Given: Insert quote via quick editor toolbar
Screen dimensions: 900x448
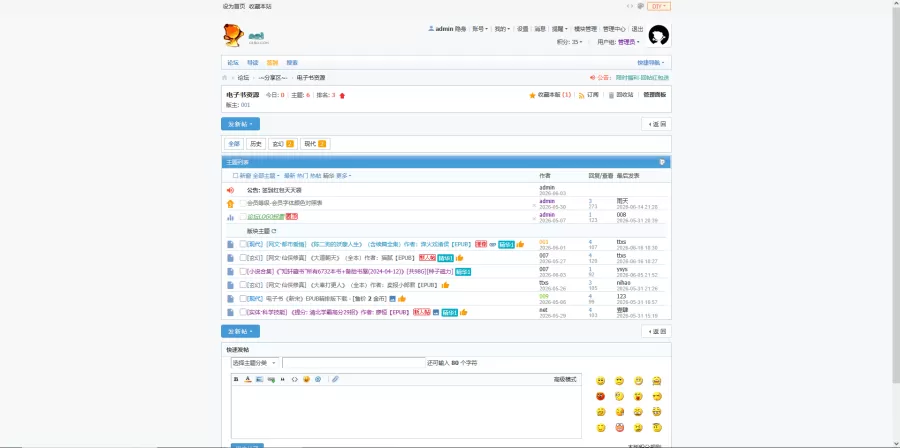Looking at the screenshot, I should click(282, 379).
